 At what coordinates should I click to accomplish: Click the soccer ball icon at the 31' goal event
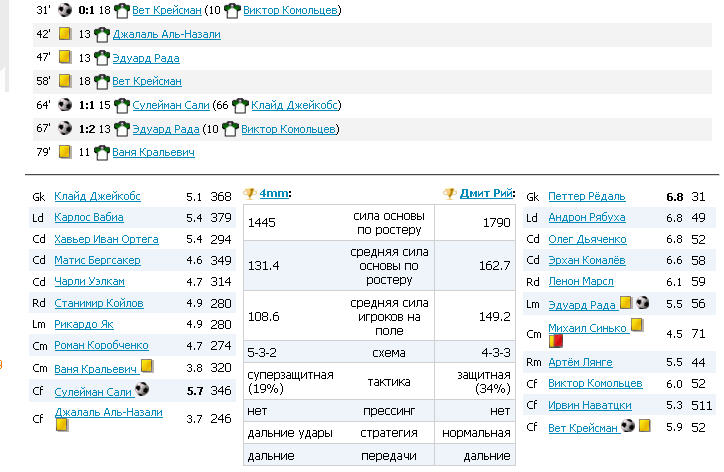click(x=65, y=10)
